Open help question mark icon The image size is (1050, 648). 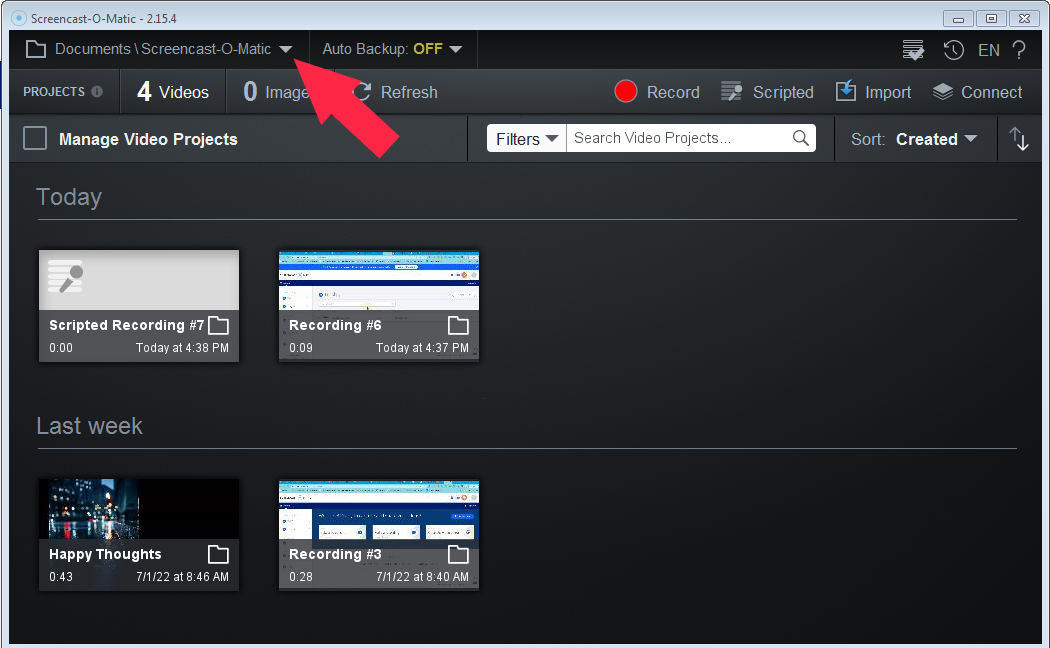pyautogui.click(x=1019, y=50)
